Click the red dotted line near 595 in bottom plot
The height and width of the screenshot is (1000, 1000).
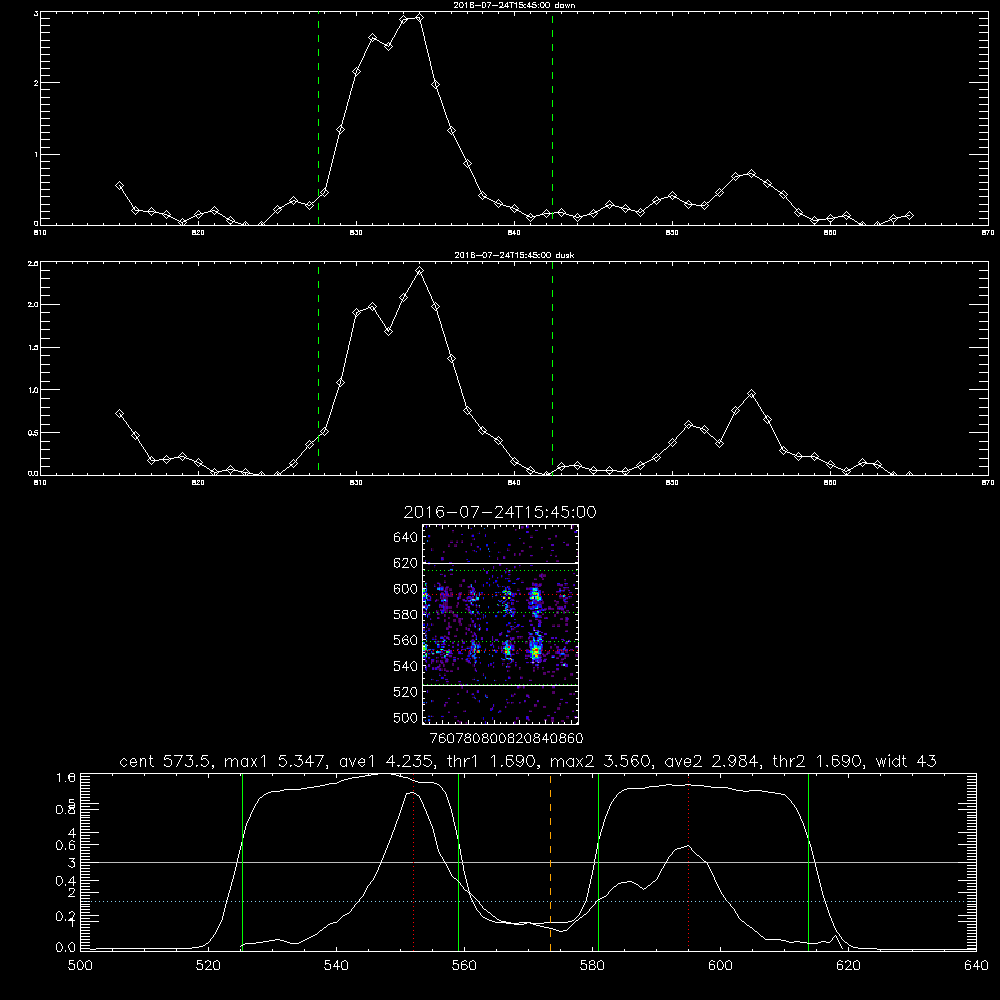(689, 861)
